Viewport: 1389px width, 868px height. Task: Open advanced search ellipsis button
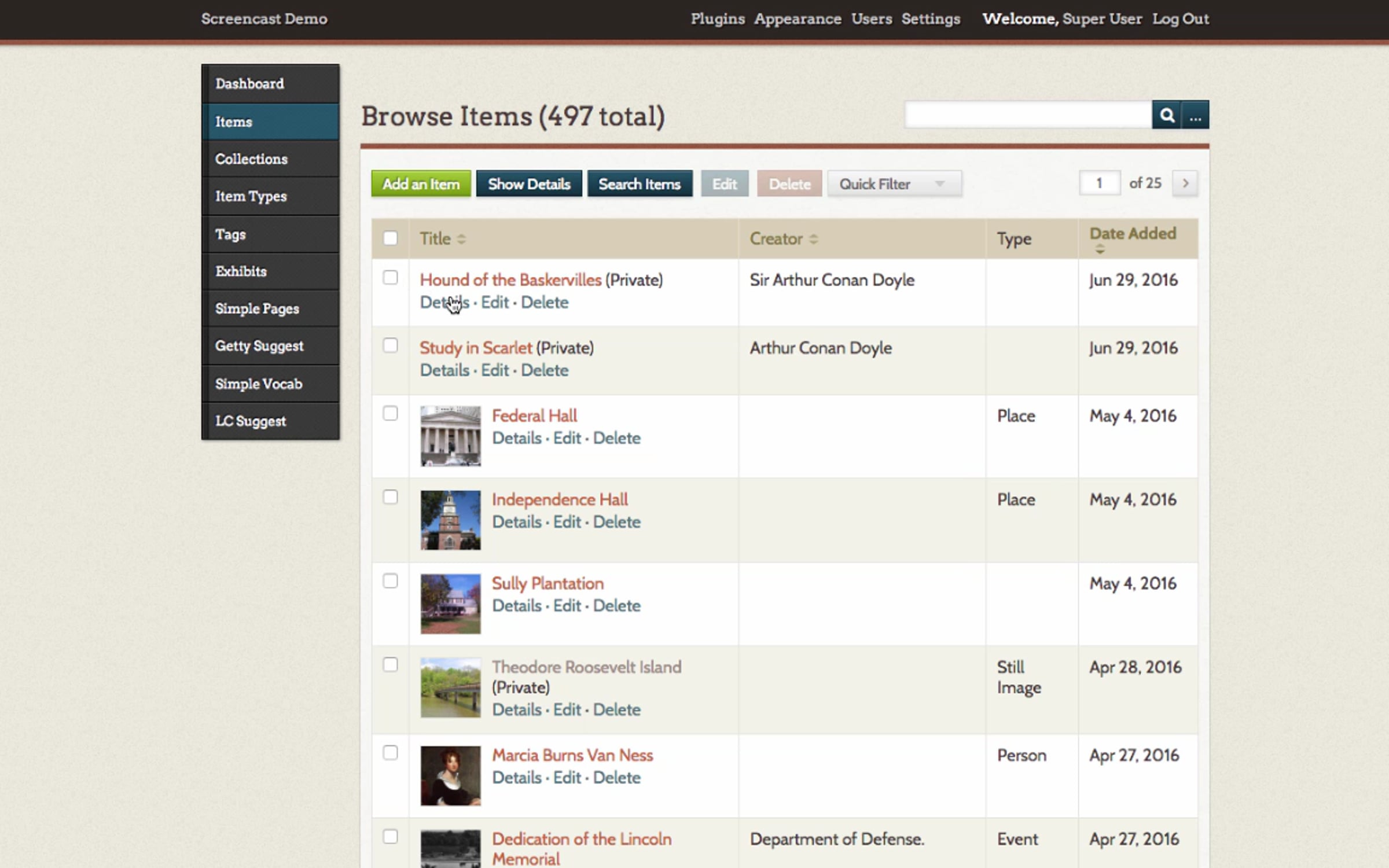coord(1195,115)
